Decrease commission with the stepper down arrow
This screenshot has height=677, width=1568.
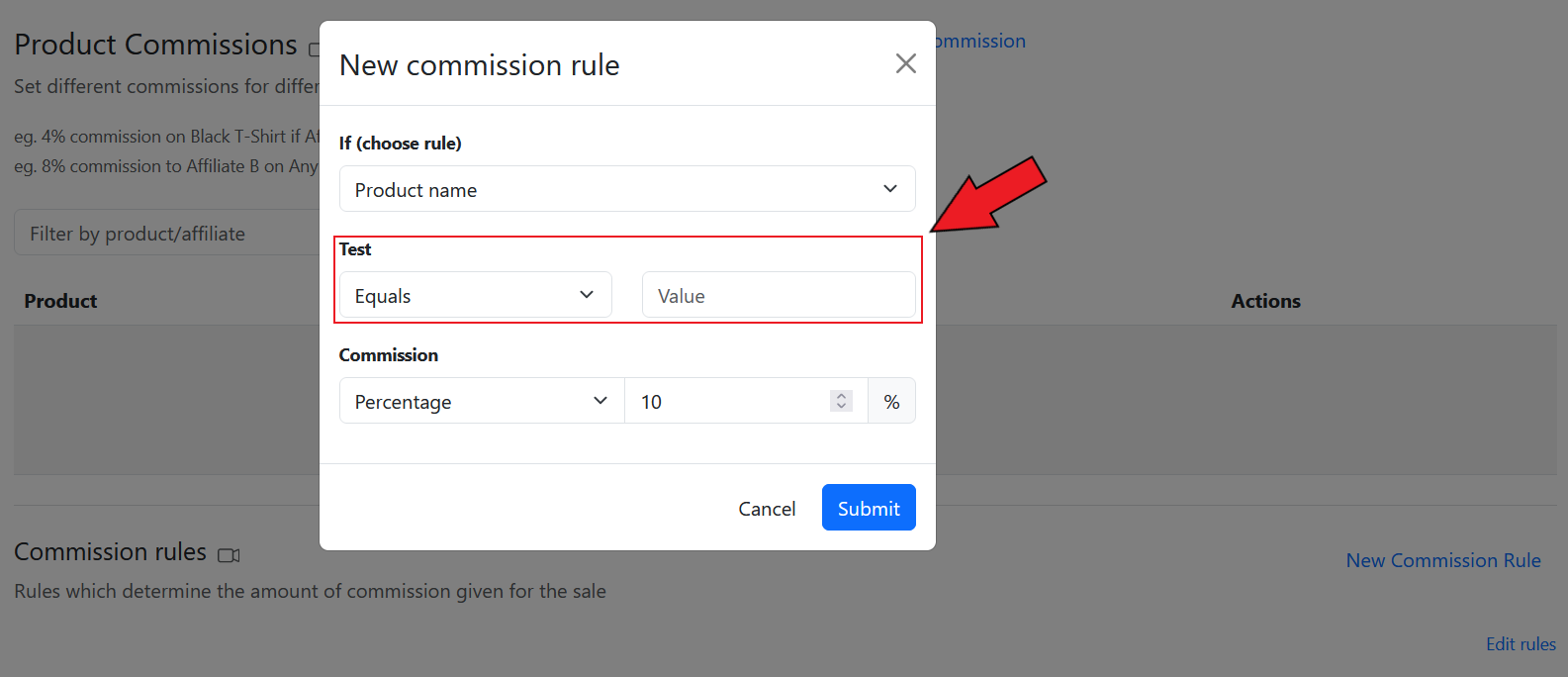pos(842,407)
